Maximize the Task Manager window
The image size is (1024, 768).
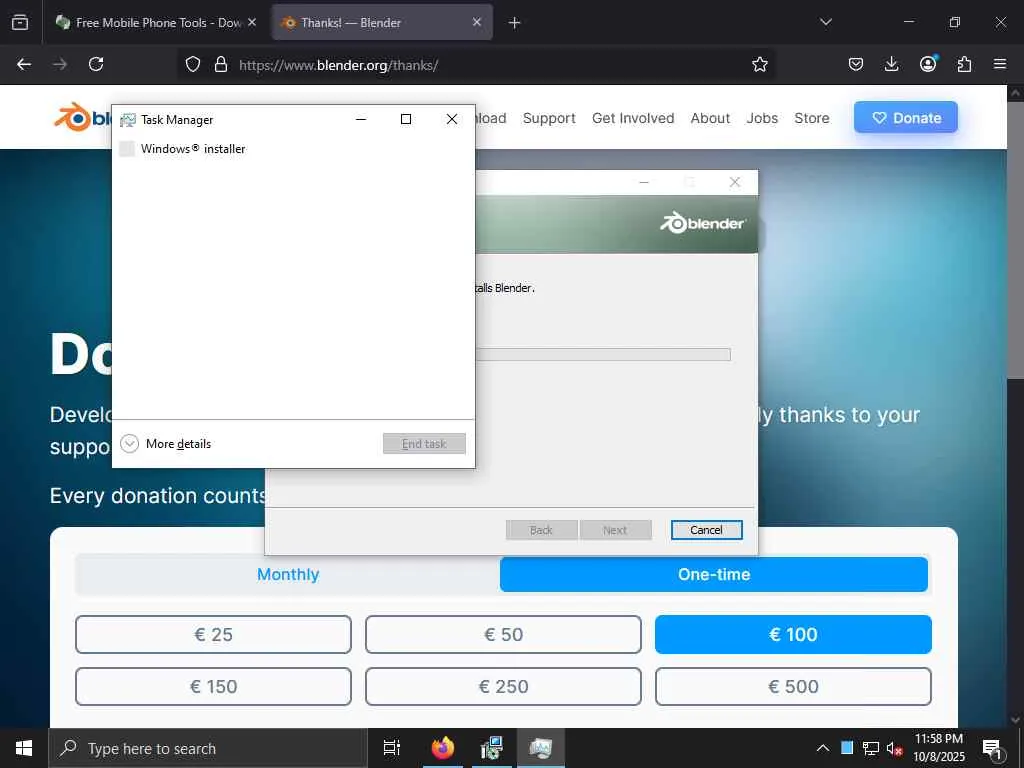[x=406, y=119]
